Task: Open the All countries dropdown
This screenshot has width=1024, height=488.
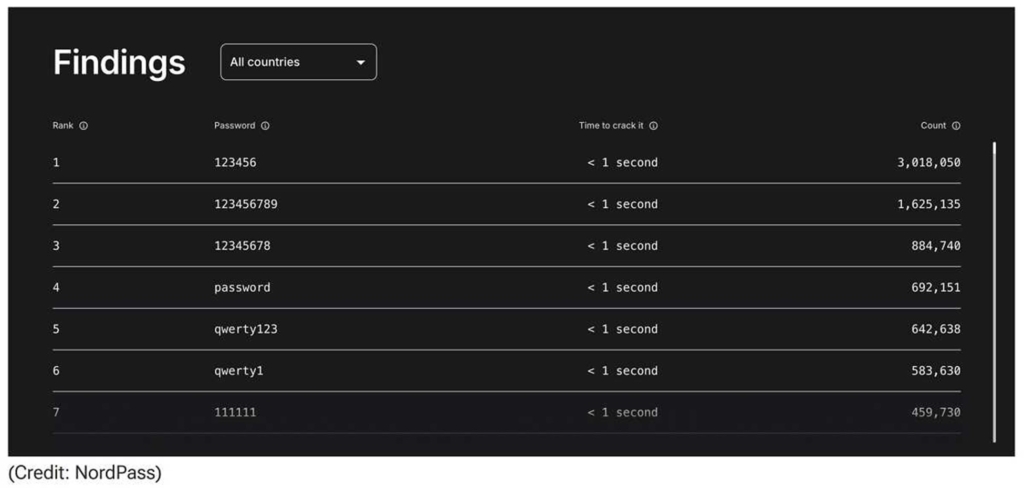Action: point(298,62)
